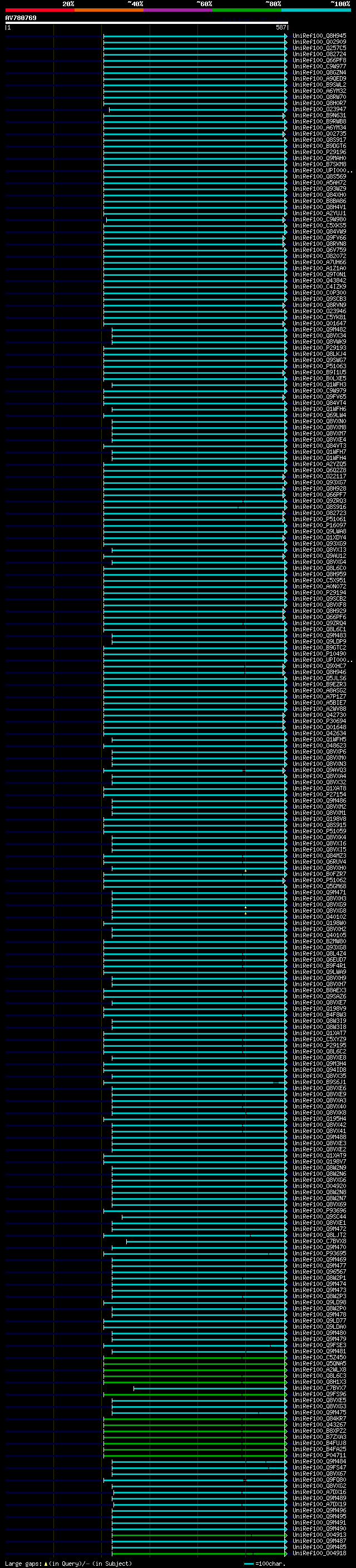Open the UniRef100_P51059 entry
The image size is (356, 1568).
coord(319,831)
